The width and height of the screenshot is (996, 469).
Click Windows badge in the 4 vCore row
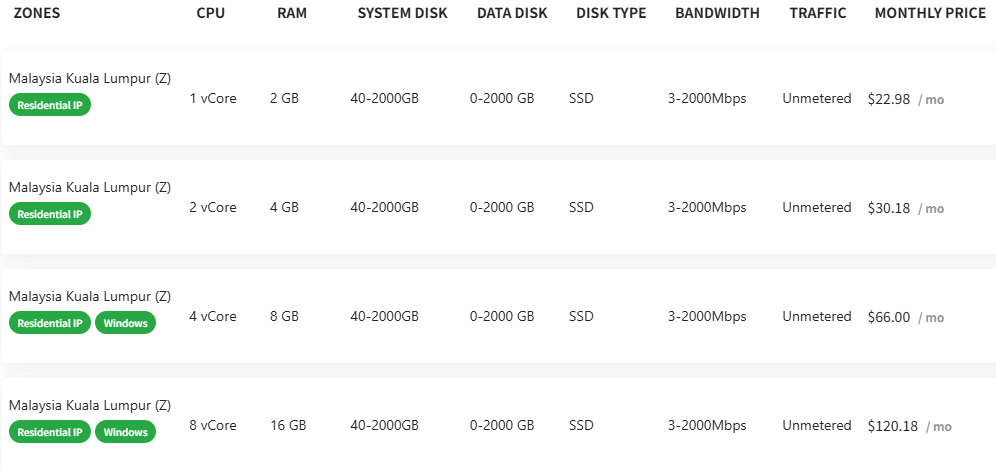pos(125,323)
